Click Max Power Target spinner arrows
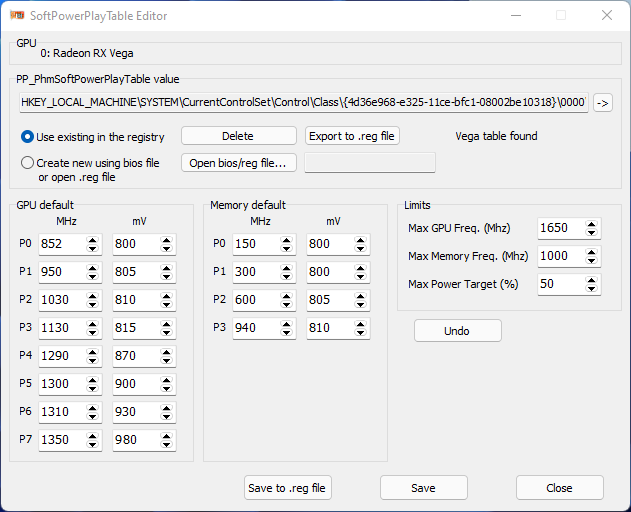The height and width of the screenshot is (512, 631). (592, 284)
